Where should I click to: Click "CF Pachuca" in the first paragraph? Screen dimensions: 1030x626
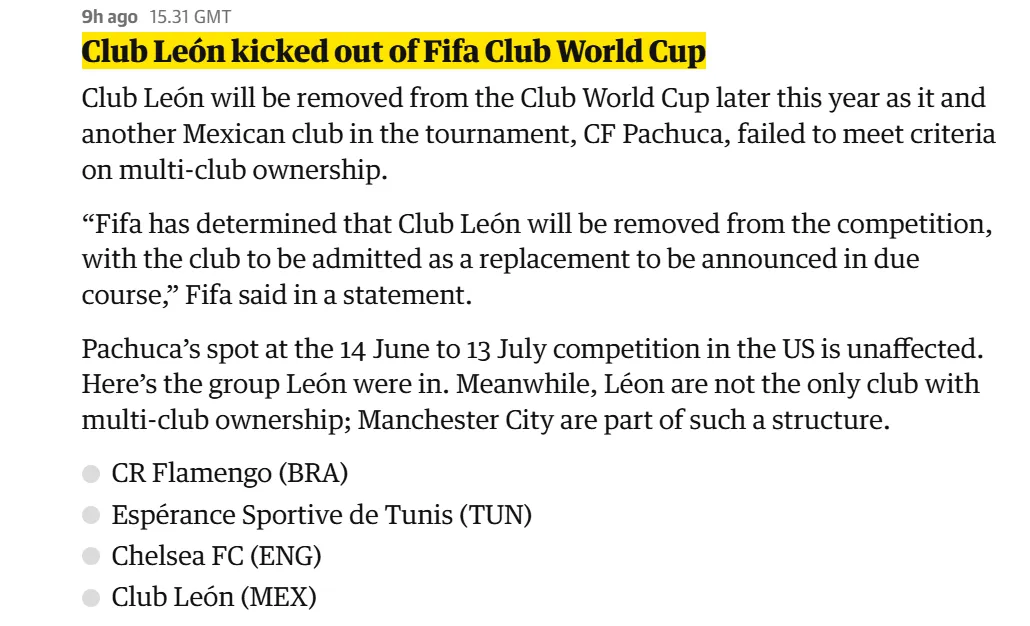click(651, 135)
